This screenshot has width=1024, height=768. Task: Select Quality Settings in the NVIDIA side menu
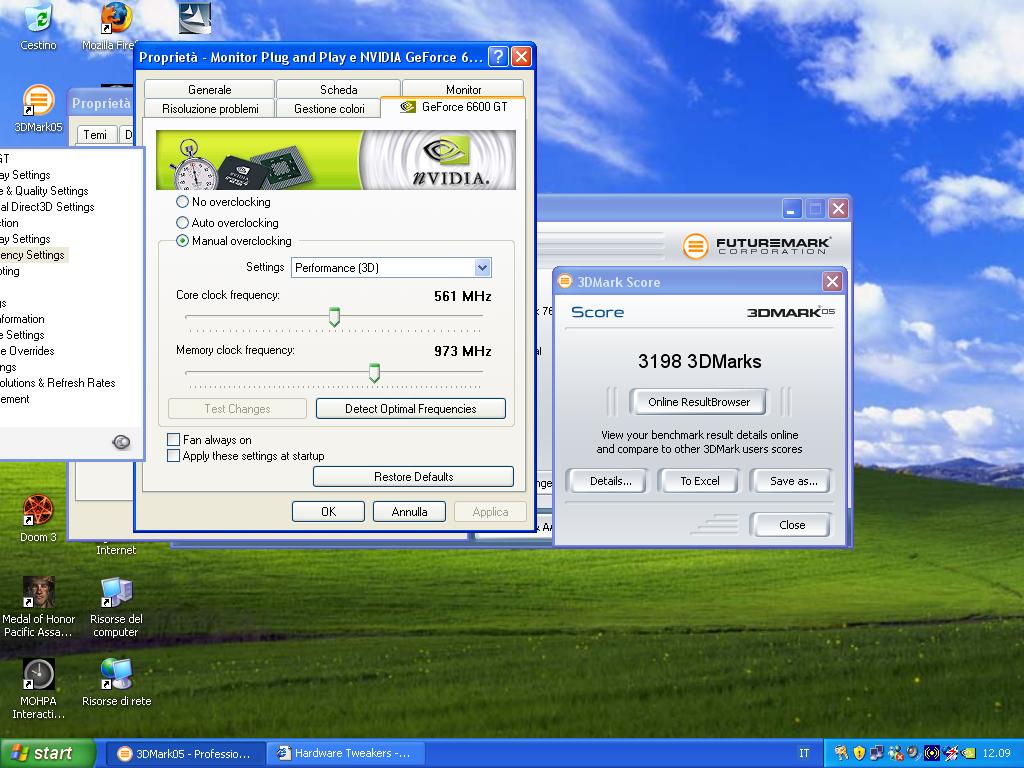click(44, 191)
